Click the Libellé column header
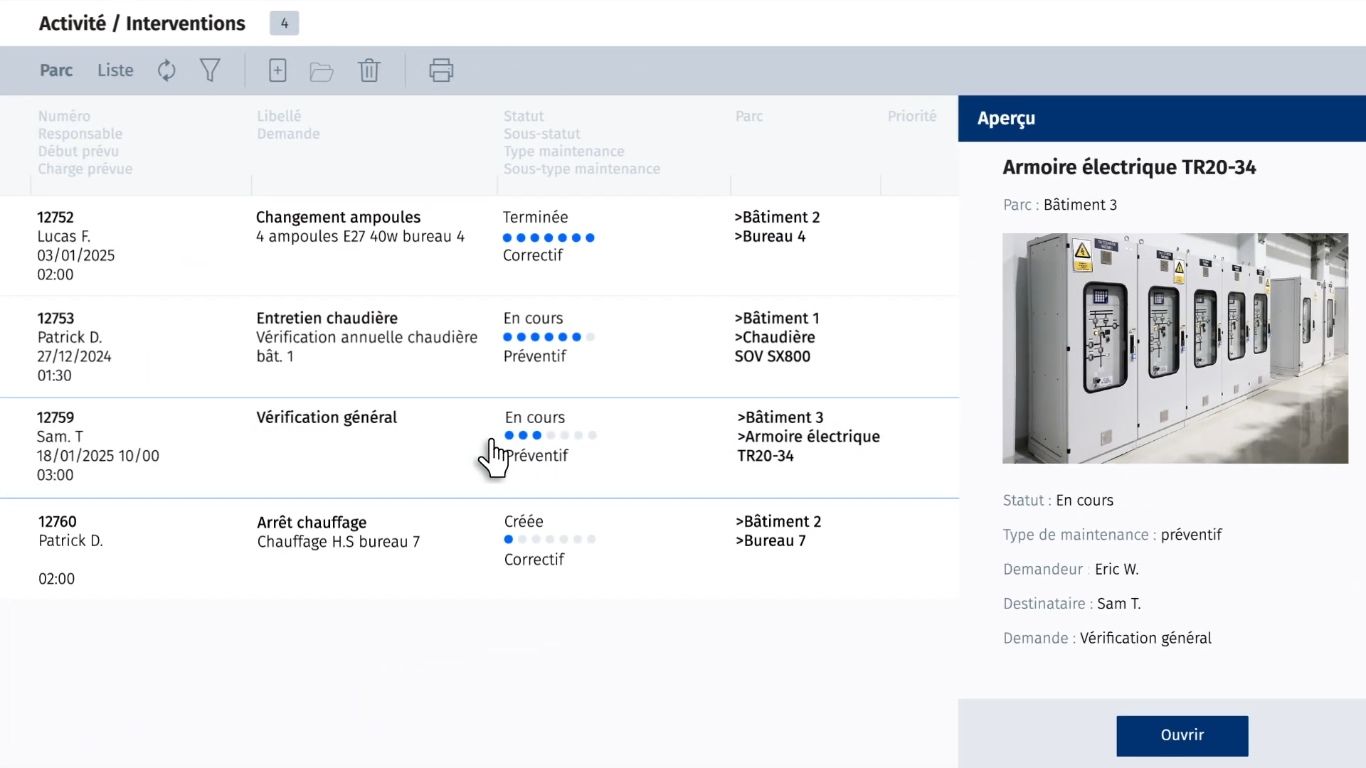Screen dimensions: 1366x768 point(279,116)
